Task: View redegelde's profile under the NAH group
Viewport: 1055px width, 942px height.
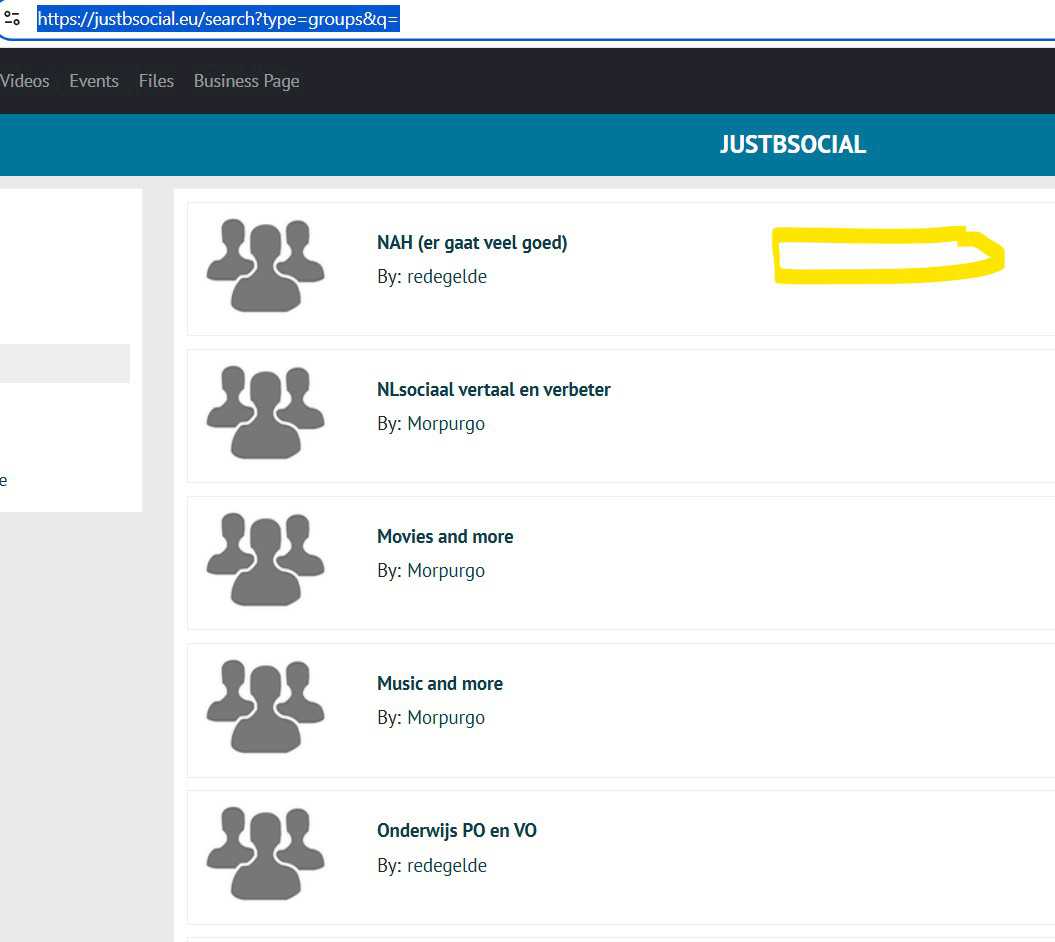Action: point(447,277)
